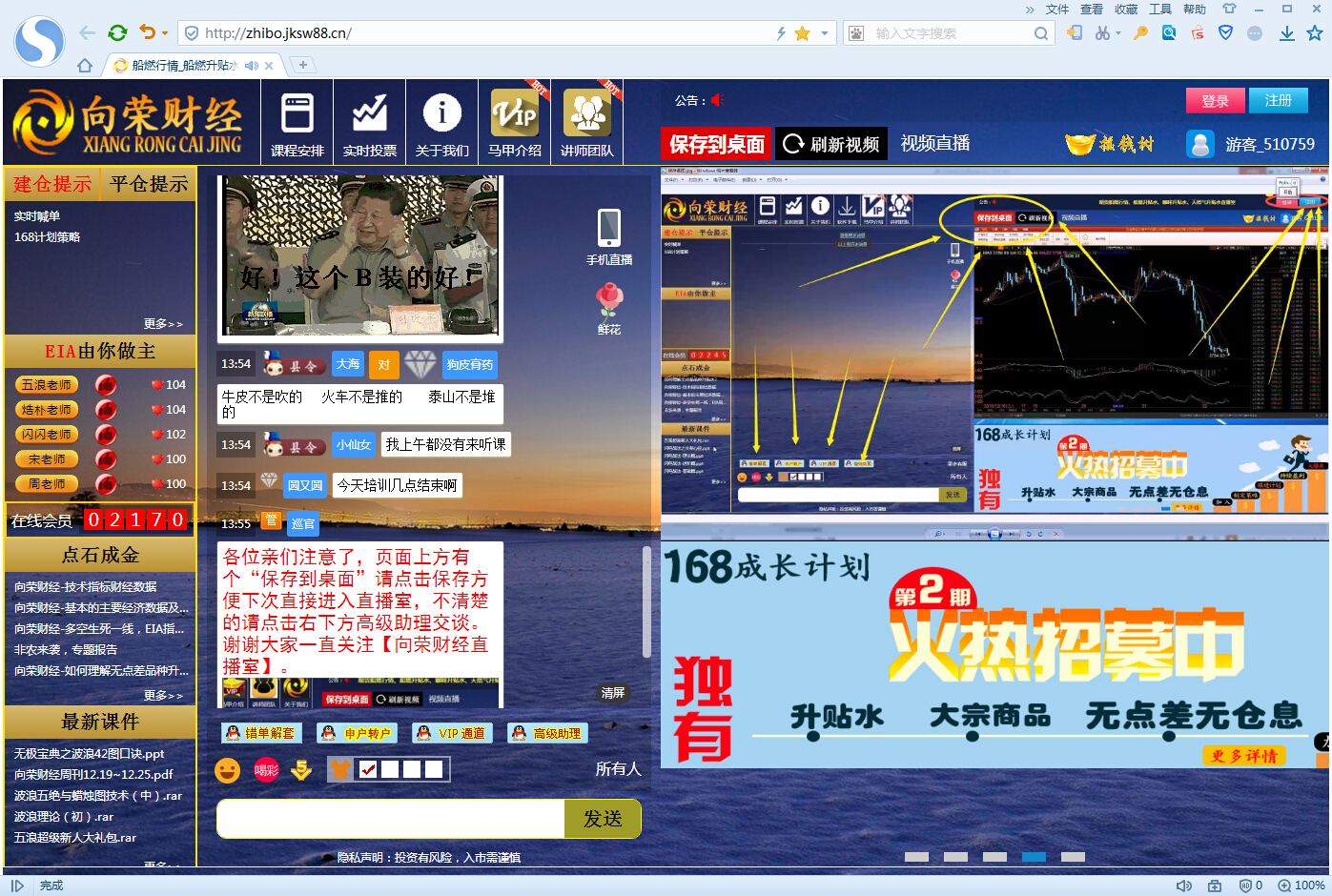This screenshot has width=1332, height=896.
Task: Switch to the 平仓提示 tab
Action: point(149,184)
